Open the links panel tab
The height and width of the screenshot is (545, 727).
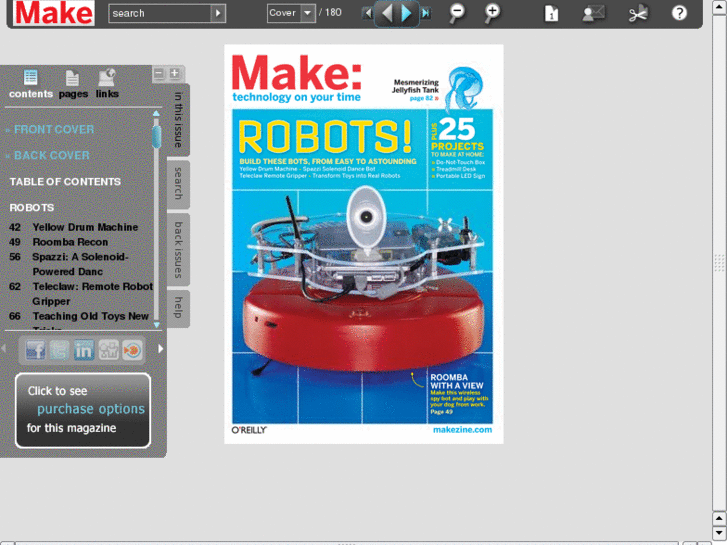tap(107, 84)
